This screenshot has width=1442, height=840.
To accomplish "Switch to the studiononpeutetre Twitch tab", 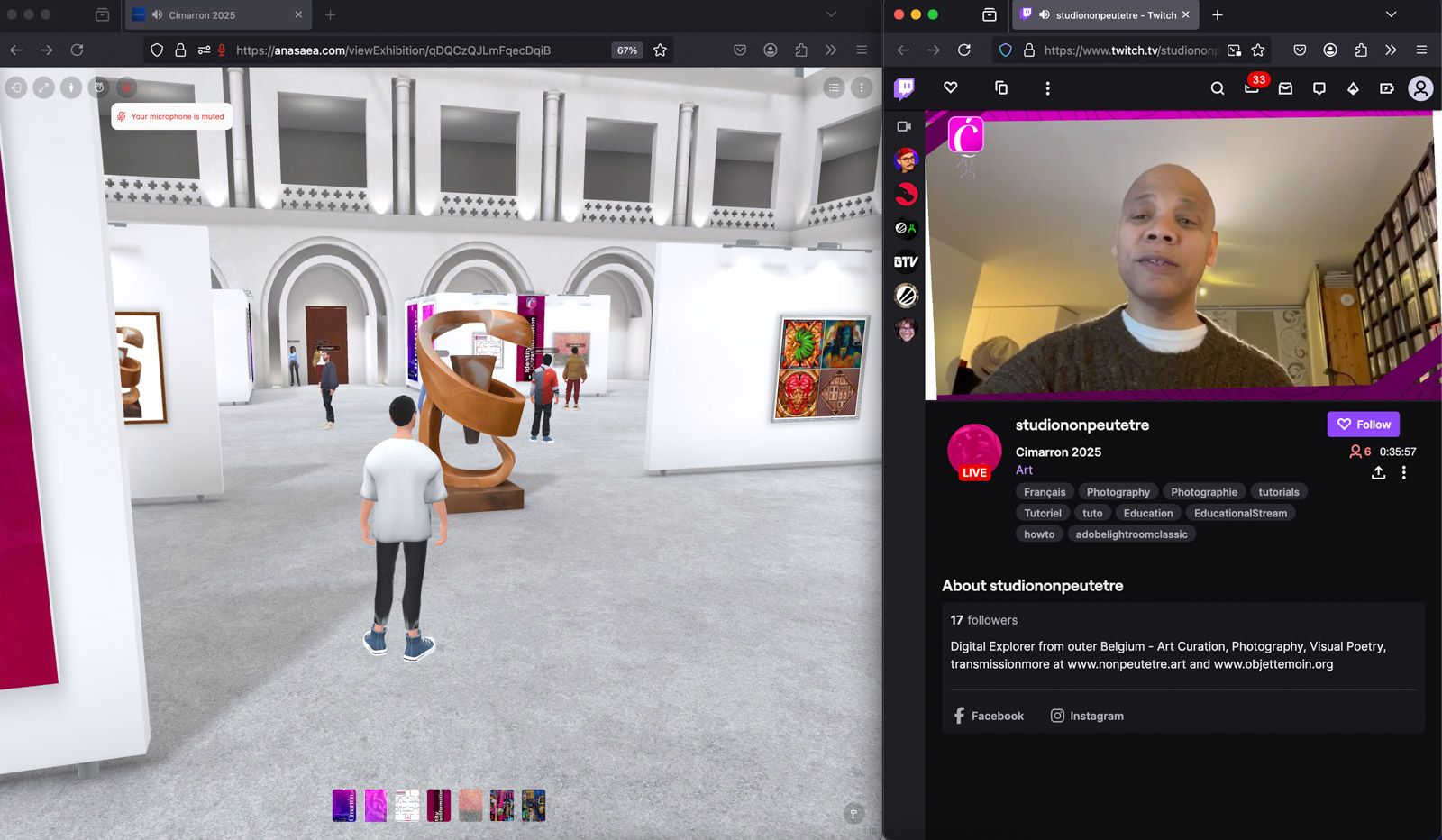I will pyautogui.click(x=1105, y=14).
